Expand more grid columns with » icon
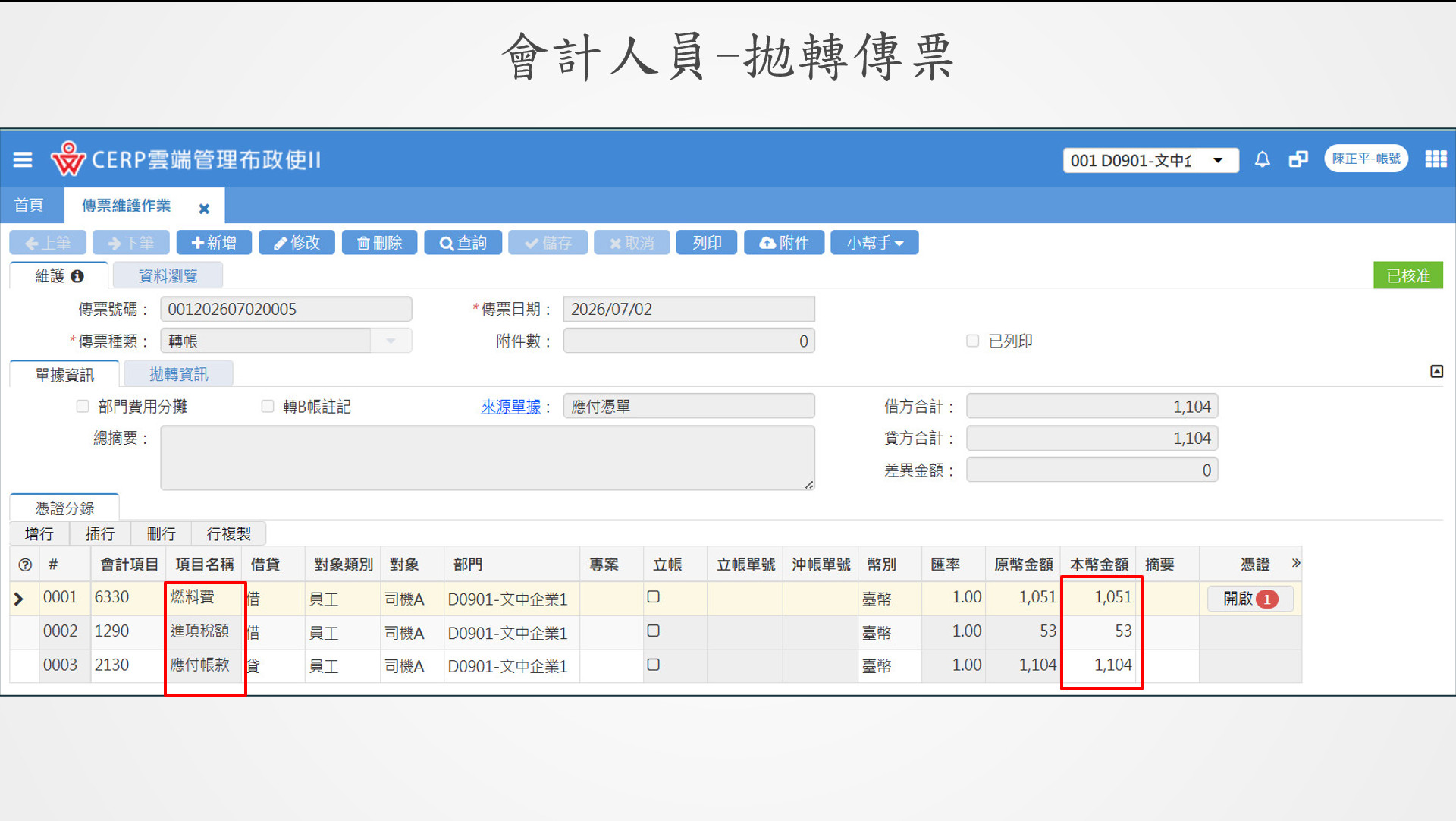The width and height of the screenshot is (1456, 821). 1295,563
